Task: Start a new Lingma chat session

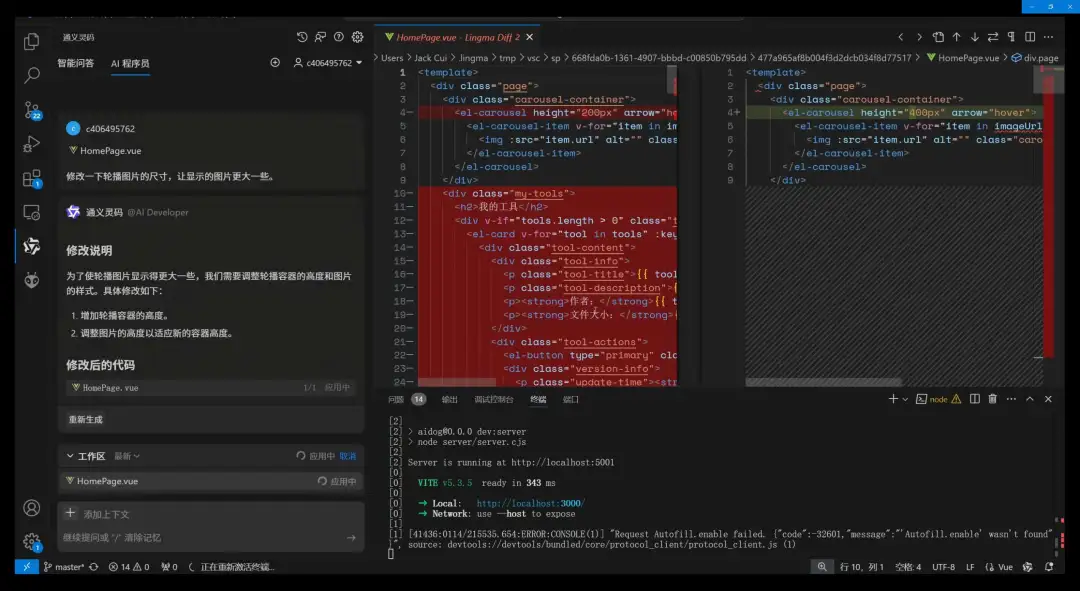Action: pyautogui.click(x=275, y=63)
